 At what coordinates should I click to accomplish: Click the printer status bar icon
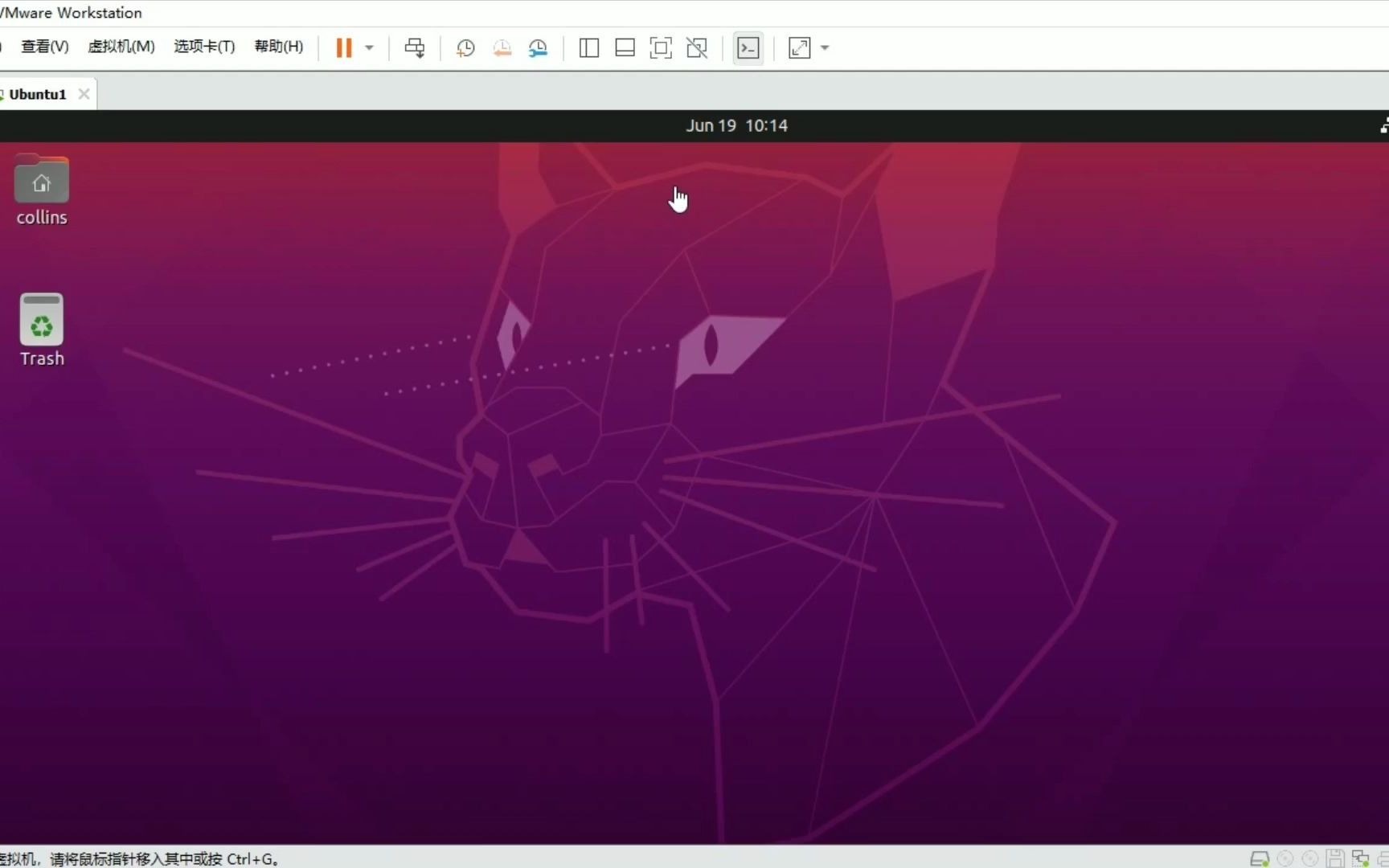click(1383, 858)
